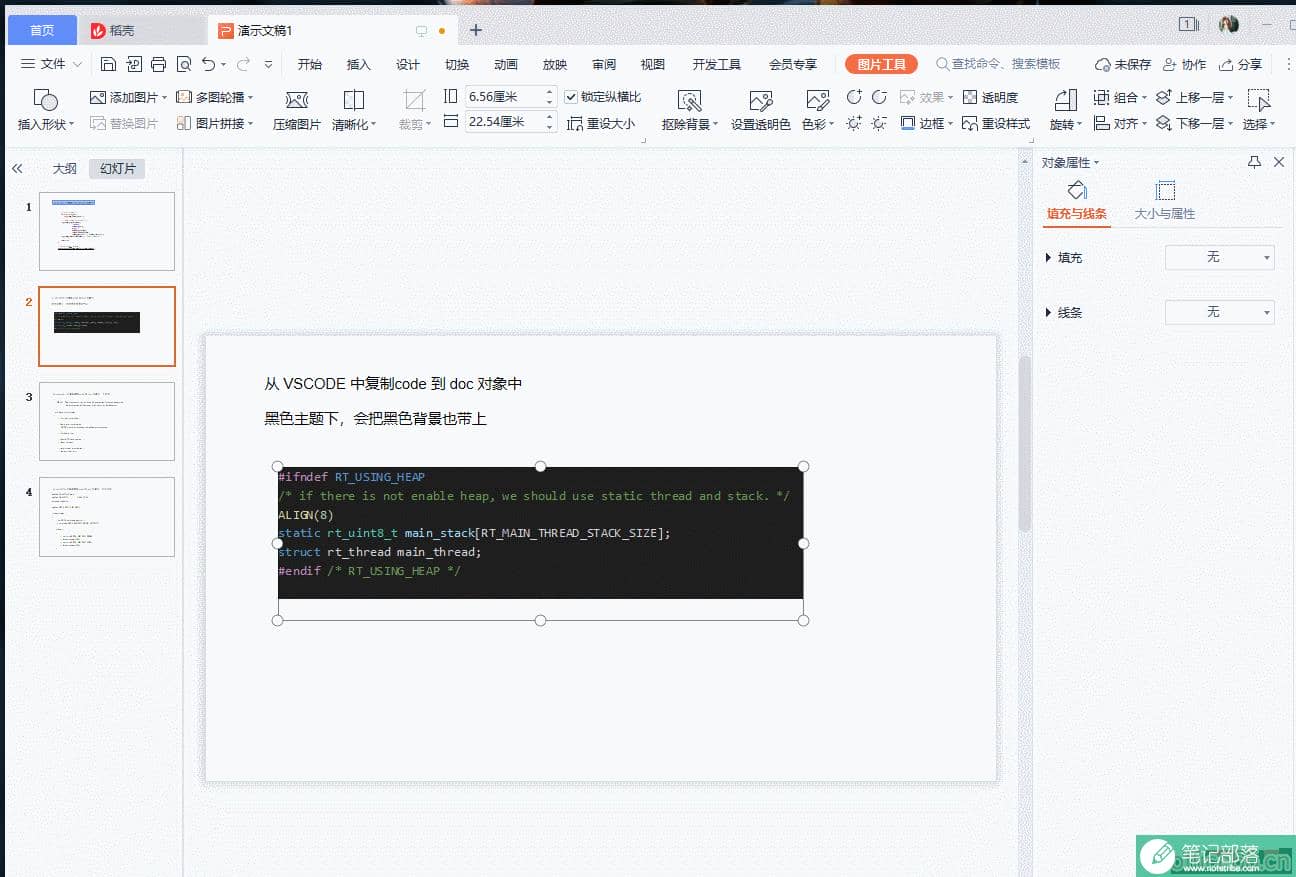Open the Line (线条) value dropdown
Screen dimensions: 1296x877
pos(1220,312)
